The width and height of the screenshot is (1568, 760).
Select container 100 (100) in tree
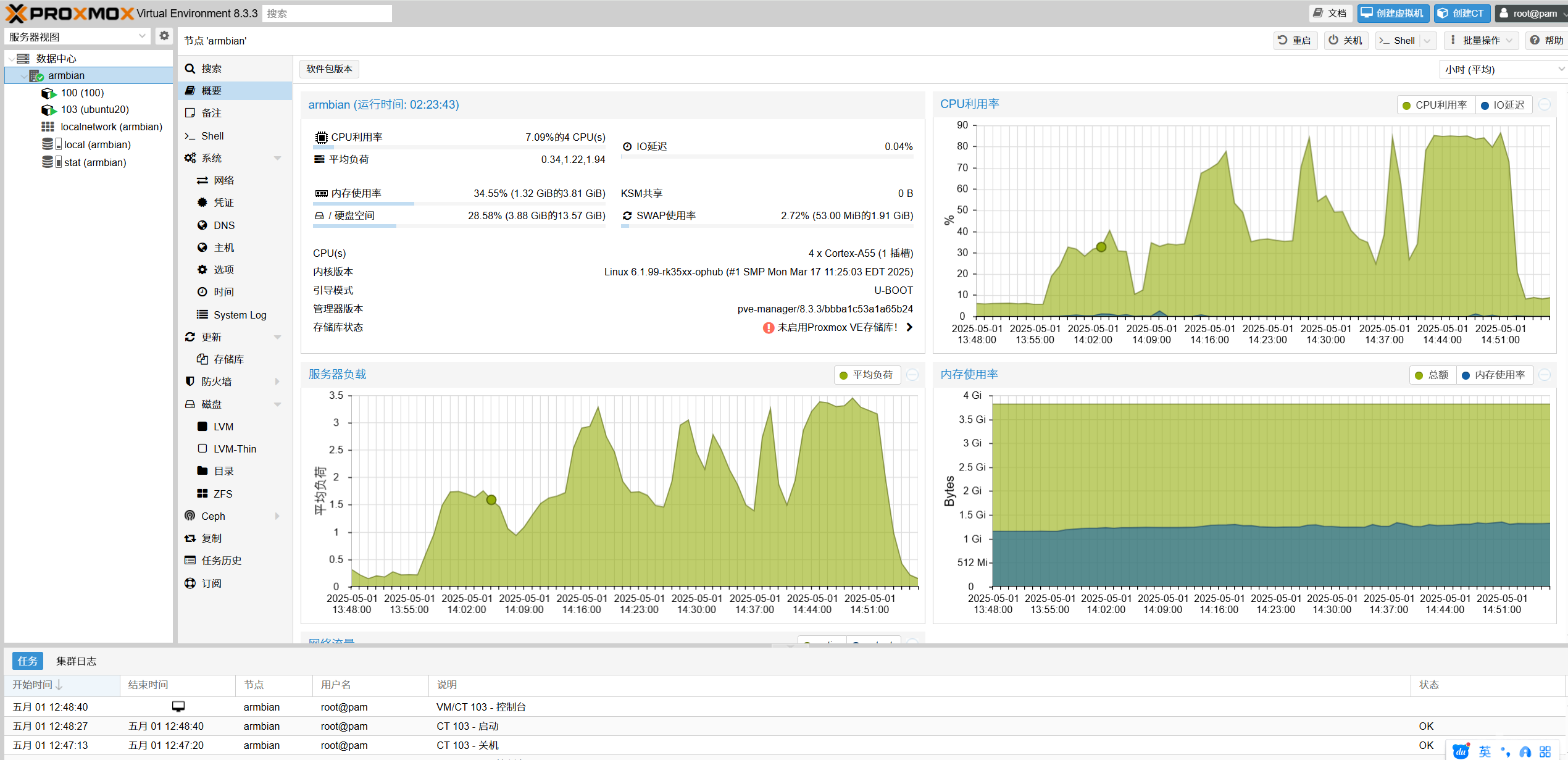pyautogui.click(x=82, y=93)
